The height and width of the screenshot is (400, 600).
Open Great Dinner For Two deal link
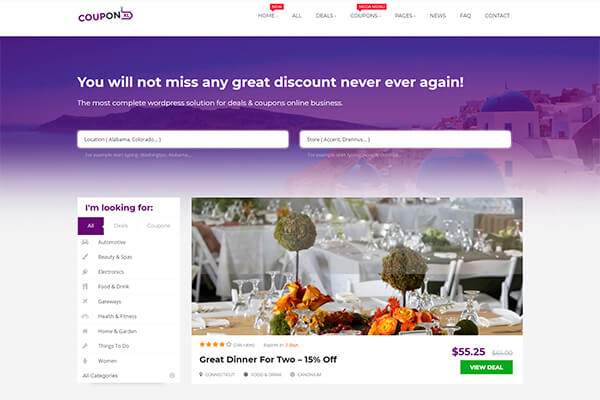click(x=268, y=359)
